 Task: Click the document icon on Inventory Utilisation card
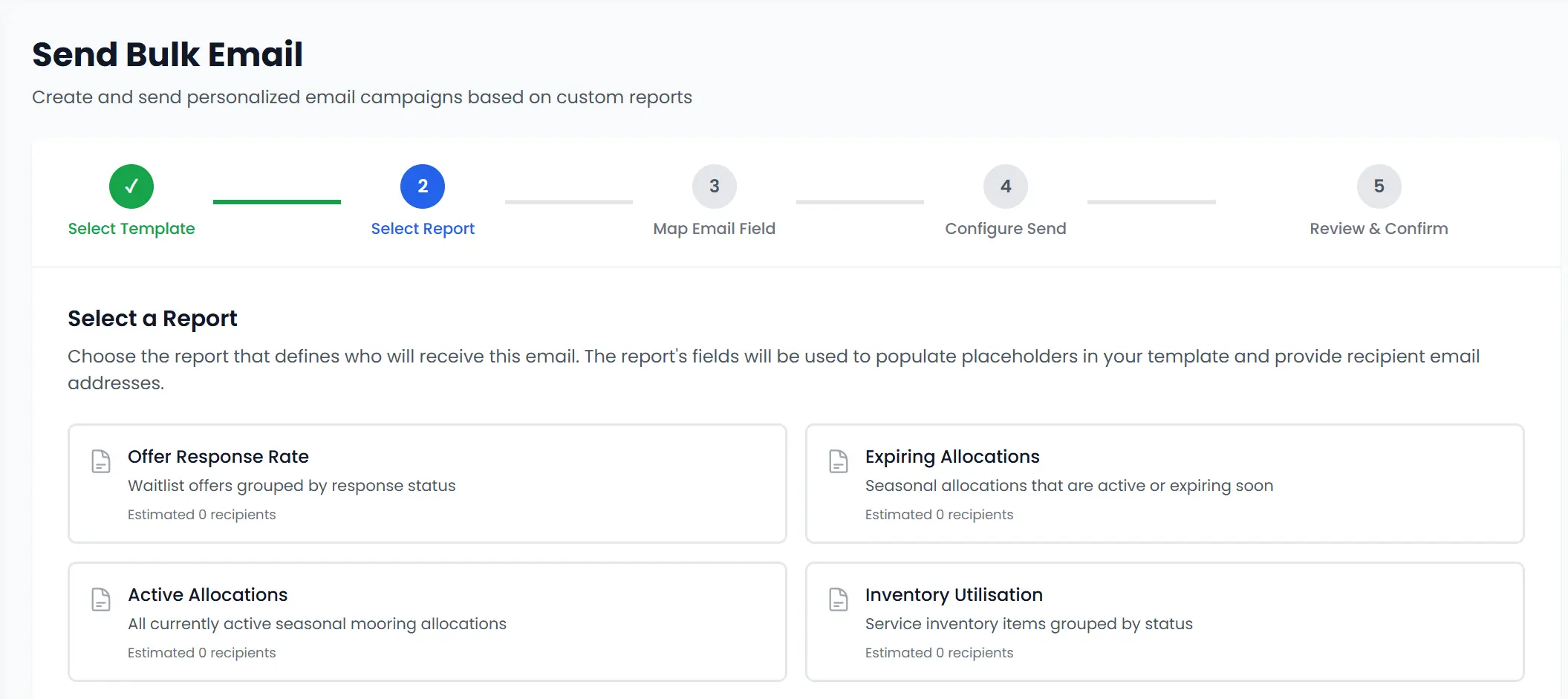(x=838, y=599)
